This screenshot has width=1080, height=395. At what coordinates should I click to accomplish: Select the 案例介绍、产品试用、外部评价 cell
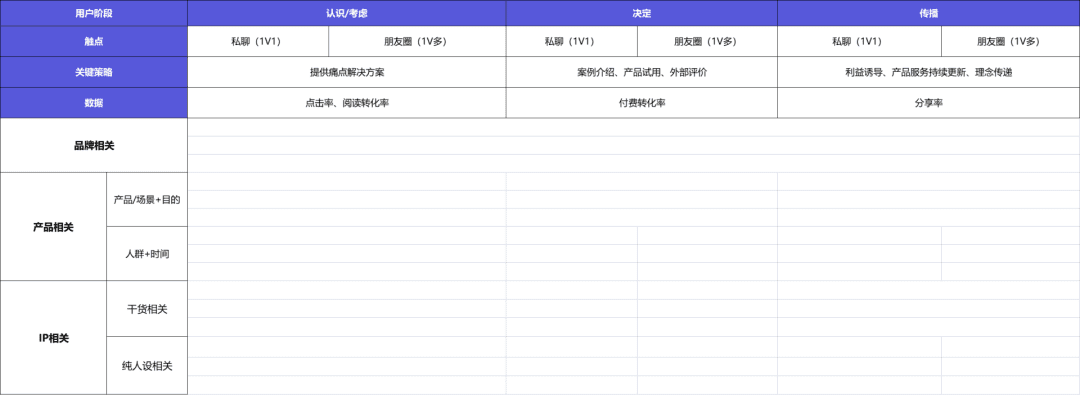tap(641, 72)
